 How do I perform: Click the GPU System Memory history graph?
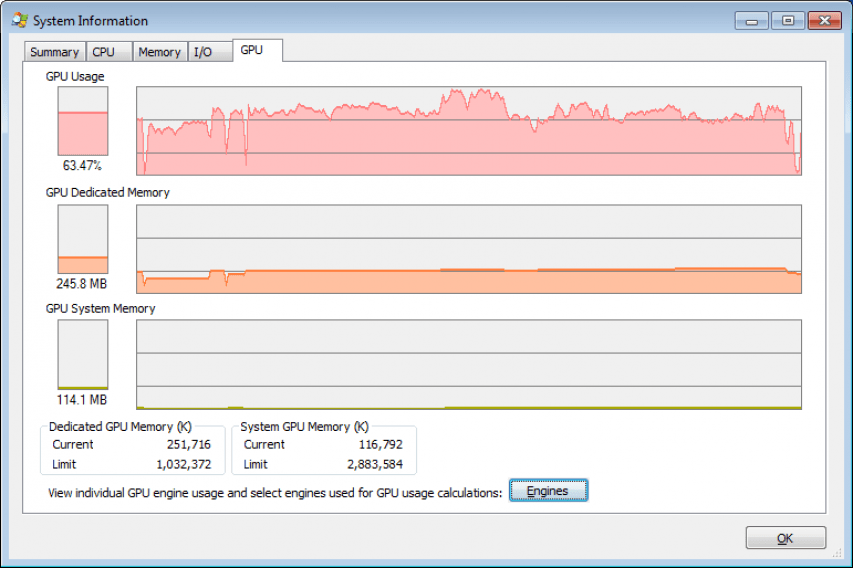pyautogui.click(x=469, y=365)
